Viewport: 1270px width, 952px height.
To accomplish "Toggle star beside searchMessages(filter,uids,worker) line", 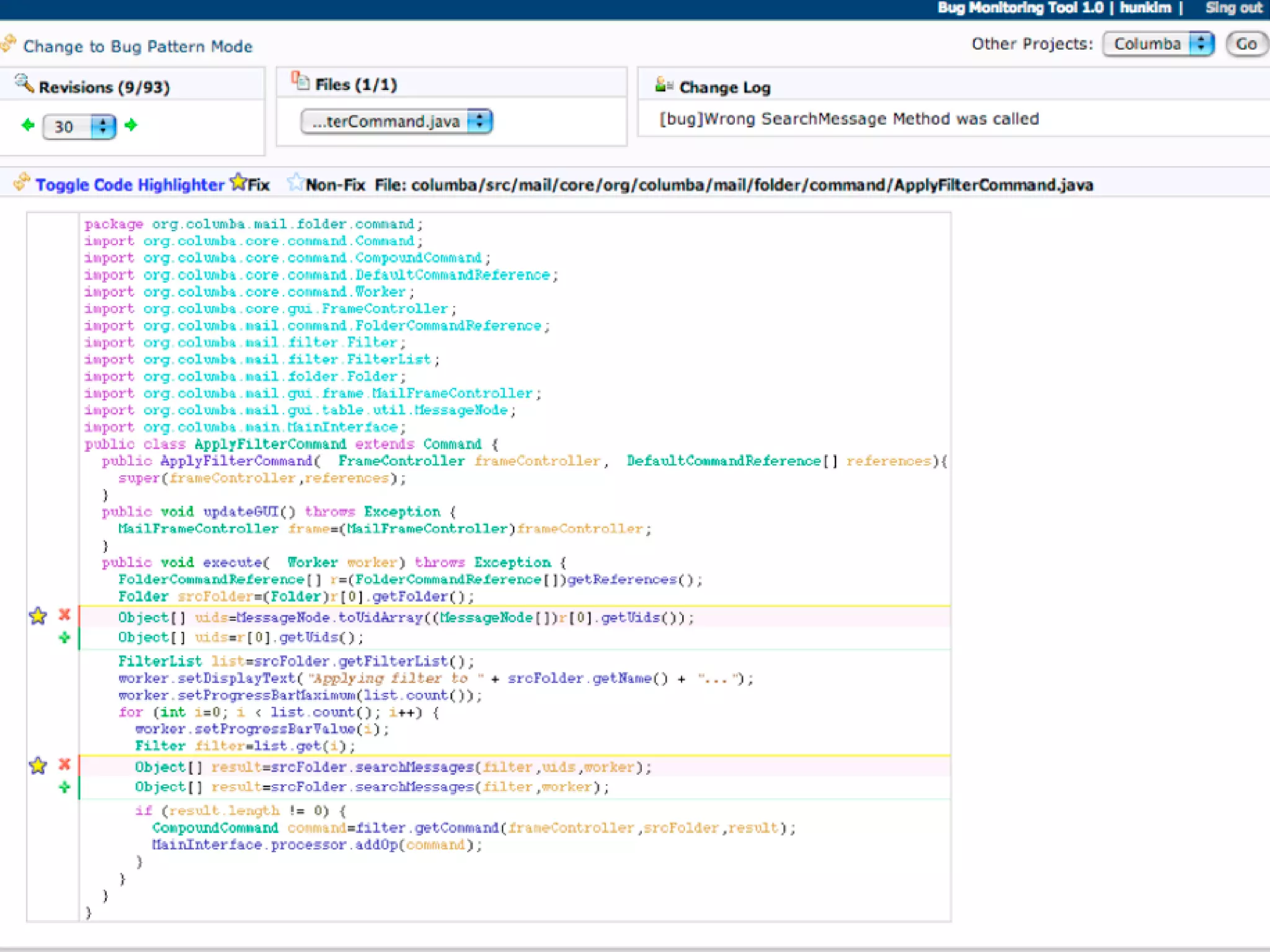I will pyautogui.click(x=38, y=765).
